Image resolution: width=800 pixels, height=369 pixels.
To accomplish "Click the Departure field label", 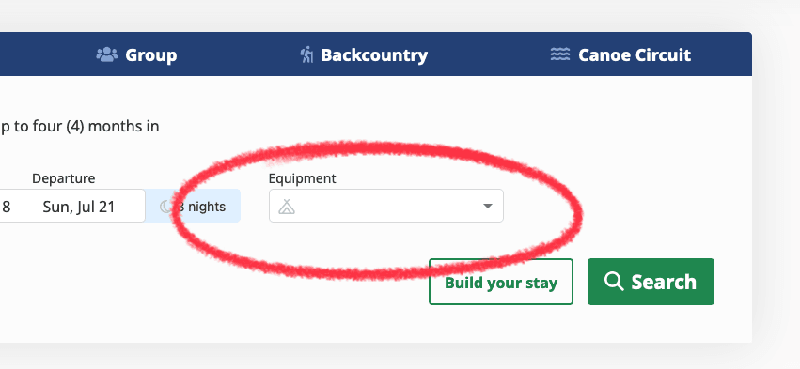I will [64, 179].
